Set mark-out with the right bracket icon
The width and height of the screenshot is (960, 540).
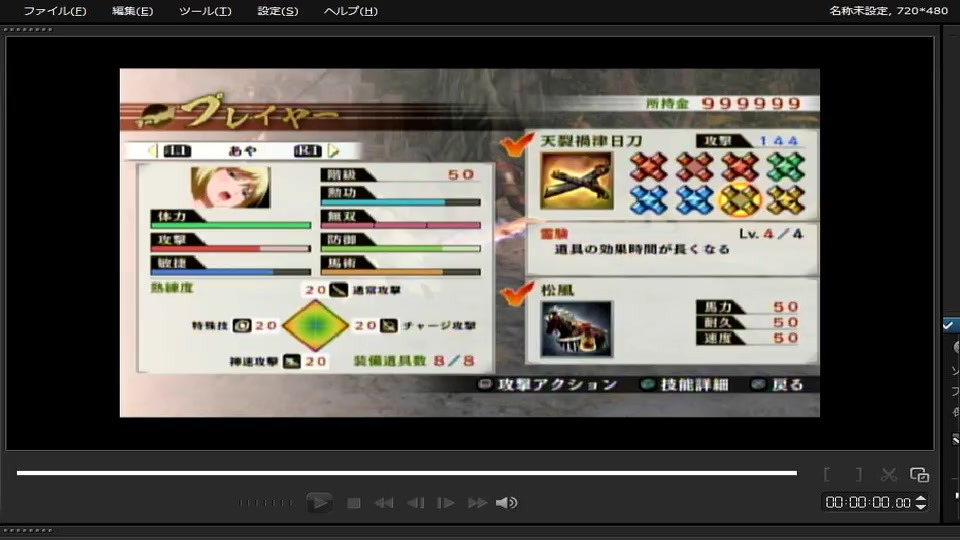pyautogui.click(x=858, y=474)
